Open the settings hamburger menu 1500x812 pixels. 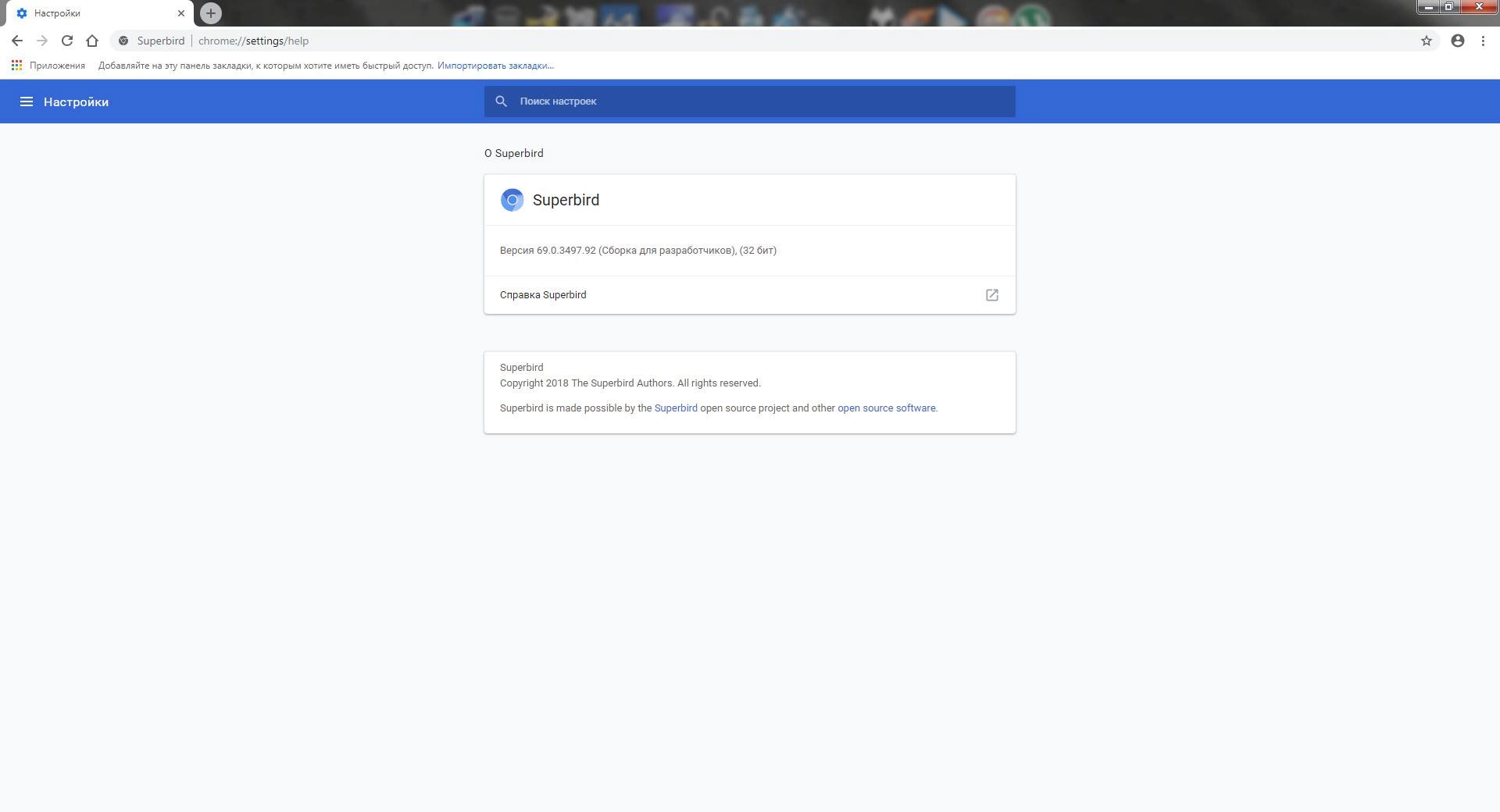[x=27, y=101]
